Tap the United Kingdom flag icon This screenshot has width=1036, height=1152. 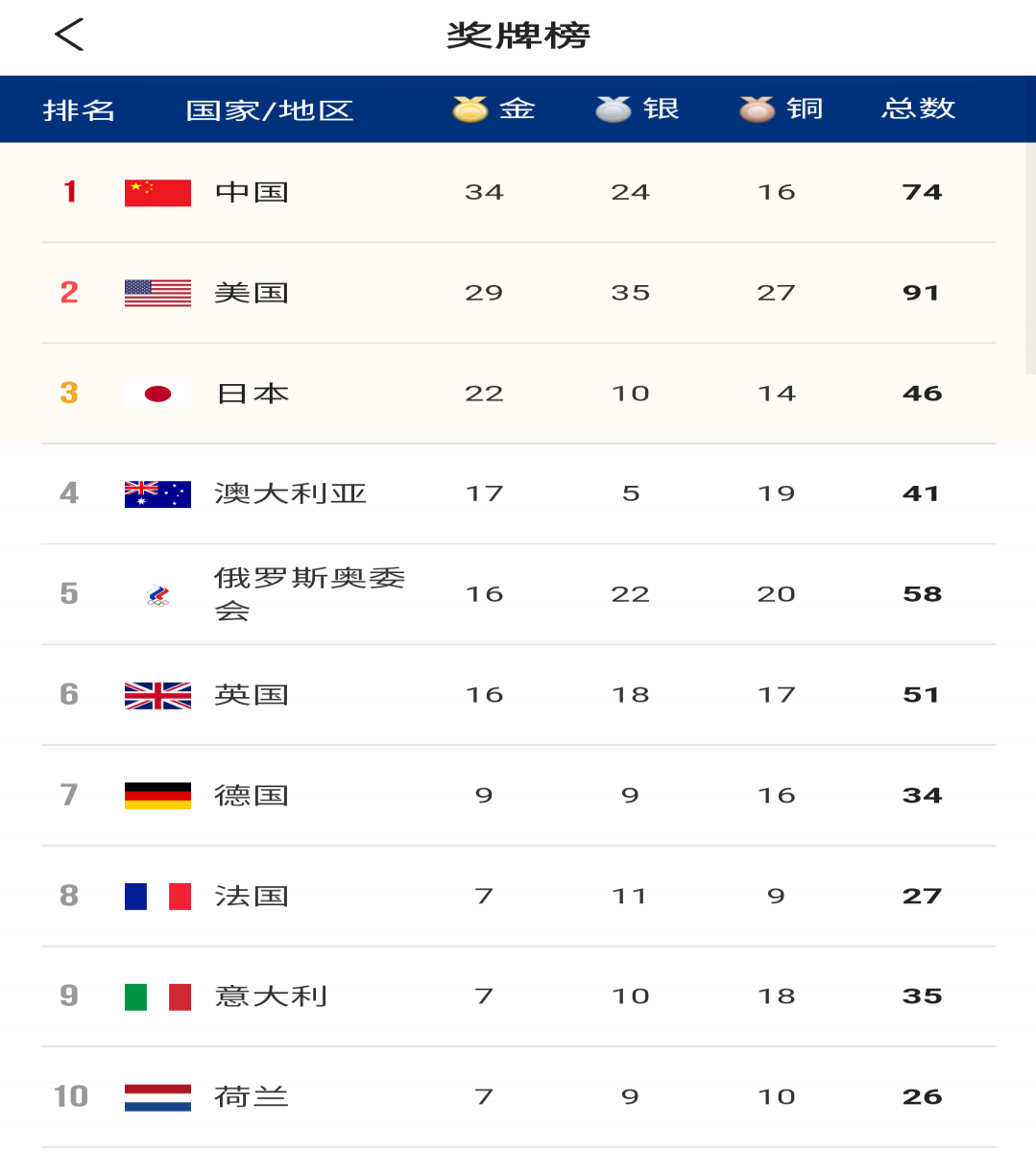coord(157,695)
